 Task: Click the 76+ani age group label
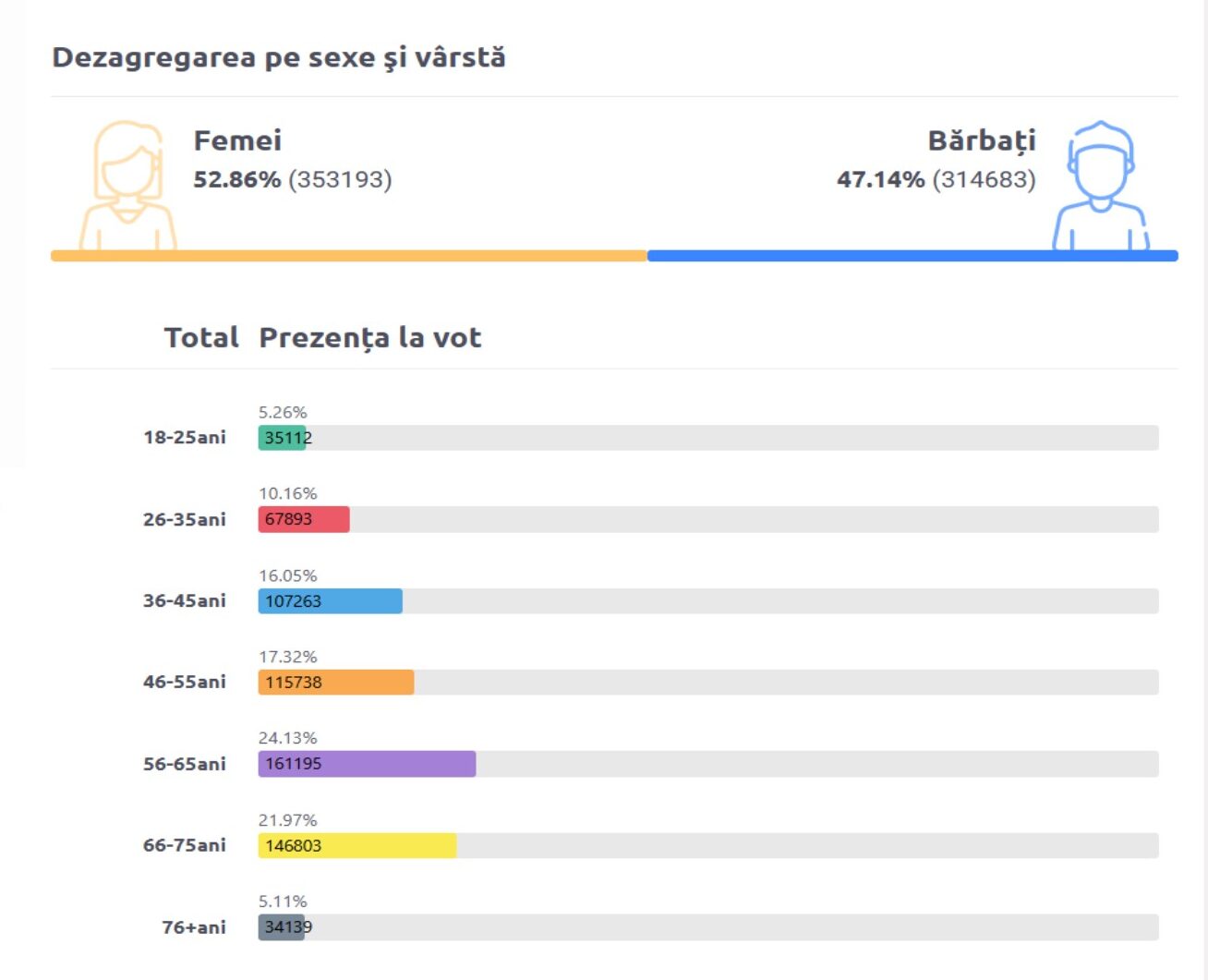[x=193, y=926]
